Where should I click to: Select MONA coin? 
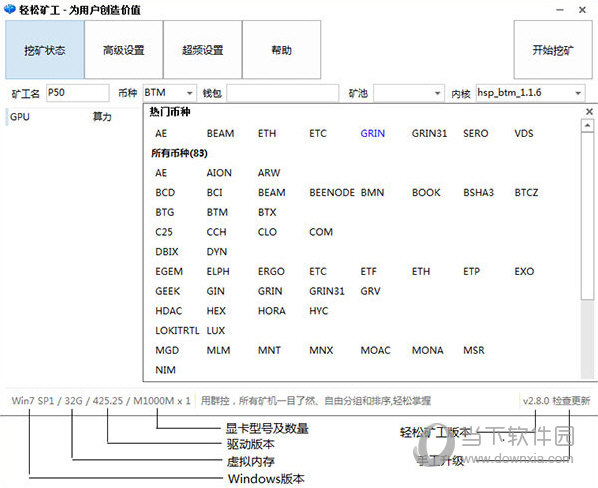(428, 350)
